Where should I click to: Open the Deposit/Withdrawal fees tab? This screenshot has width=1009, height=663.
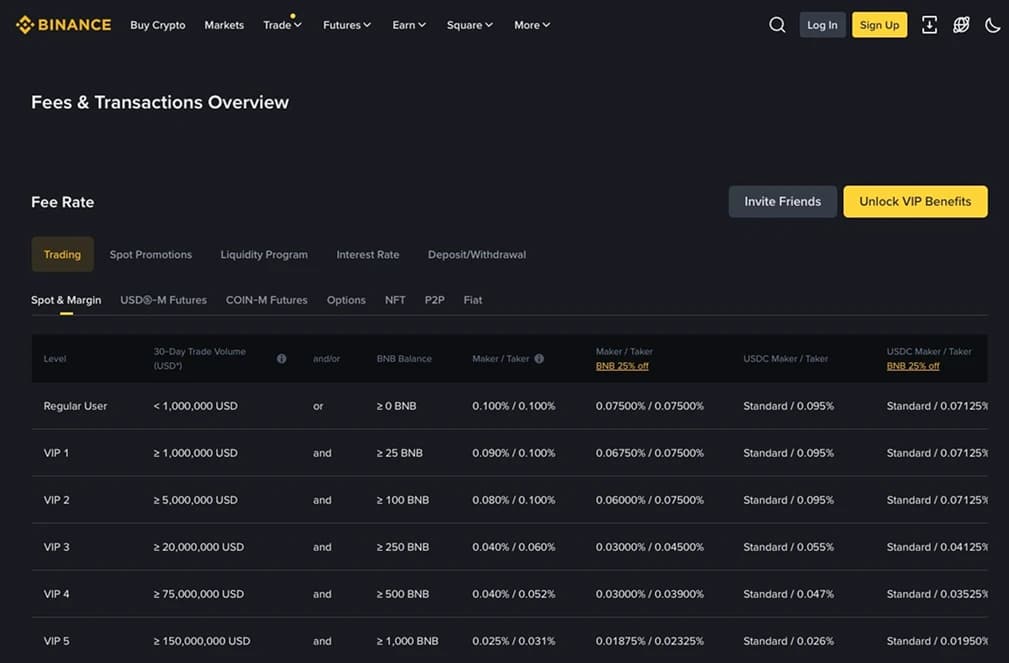[477, 254]
